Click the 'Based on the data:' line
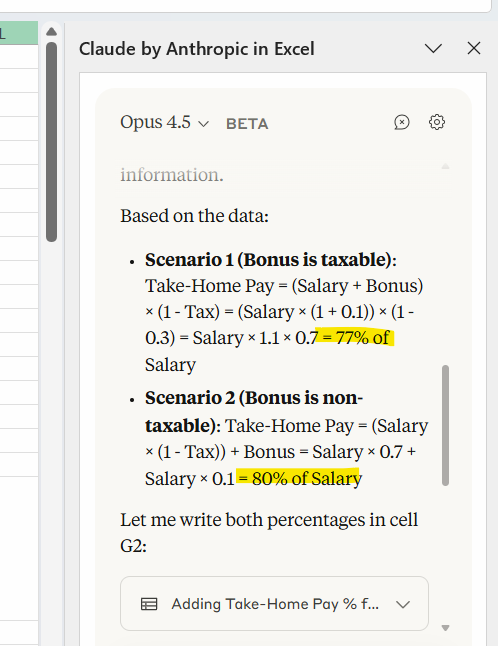Image resolution: width=498 pixels, height=646 pixels. (x=194, y=215)
